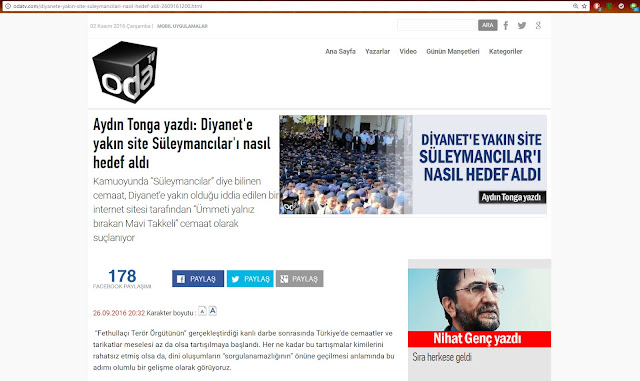Viewport: 640px width, 381px height.
Task: Click the 02 Kasım 2016 Çarşamba date text
Action: pos(120,26)
